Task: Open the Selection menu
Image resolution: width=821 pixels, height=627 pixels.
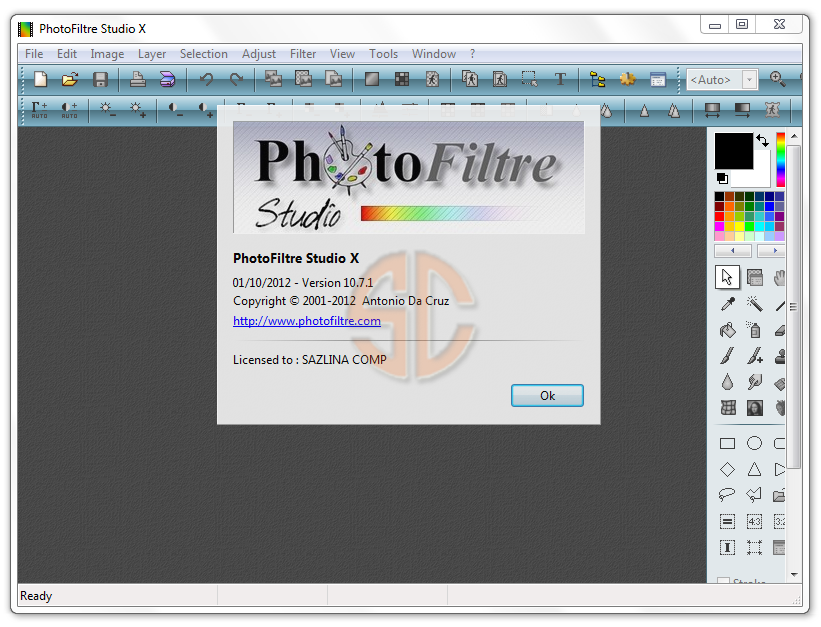Action: click(204, 54)
